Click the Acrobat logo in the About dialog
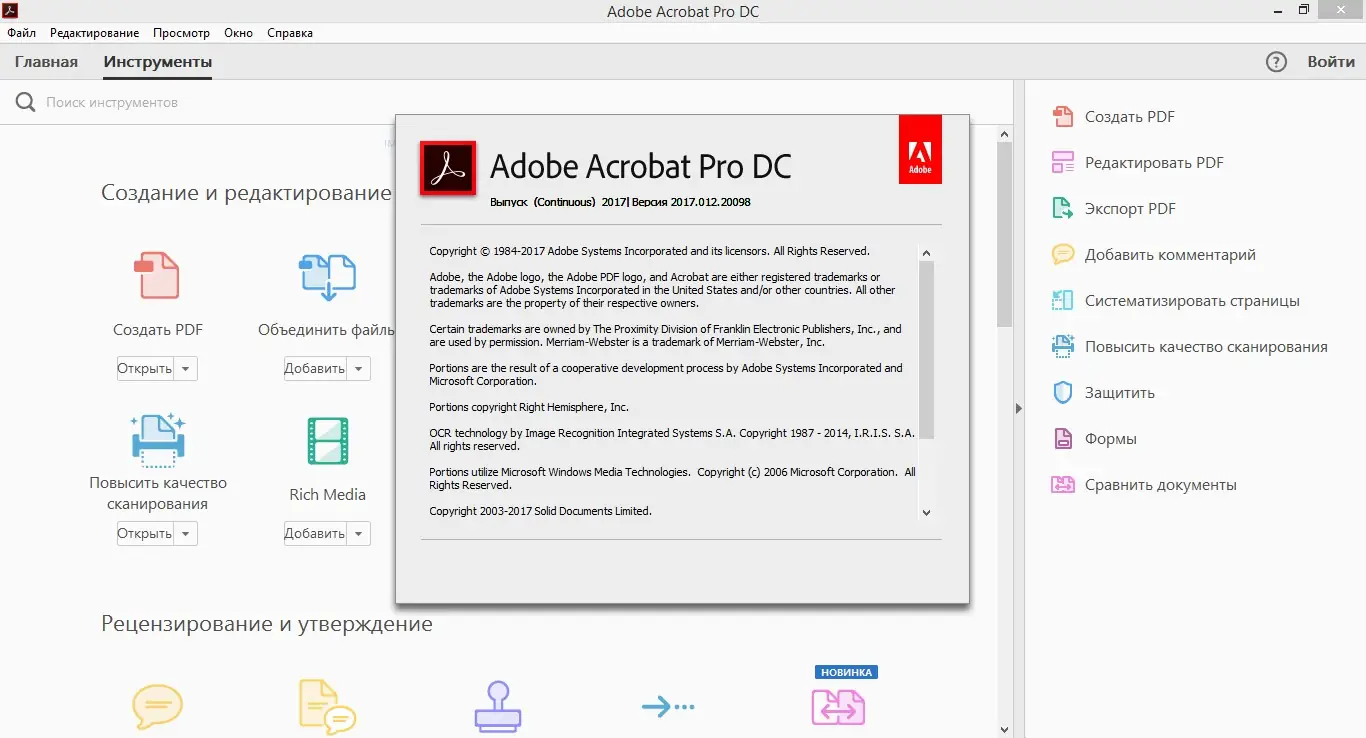This screenshot has height=738, width=1366. pyautogui.click(x=448, y=167)
